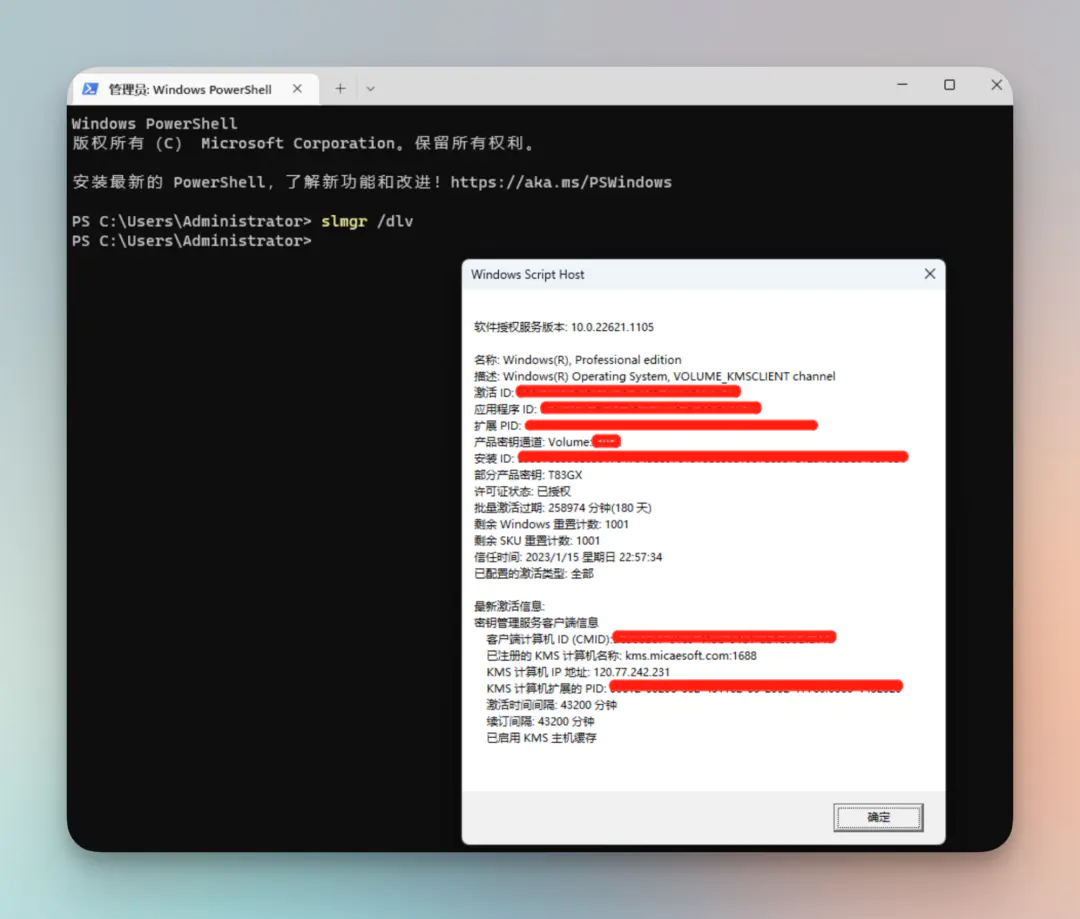Screen dimensions: 1080x919
Task: Click the slmgr /dlv command text
Action: pos(367,221)
